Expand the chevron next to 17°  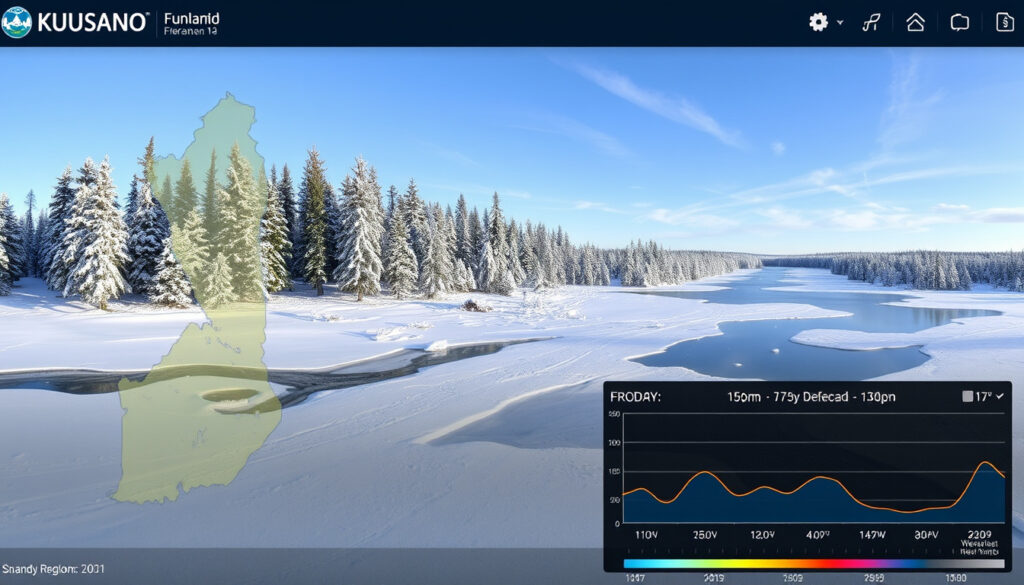pyautogui.click(x=1000, y=396)
